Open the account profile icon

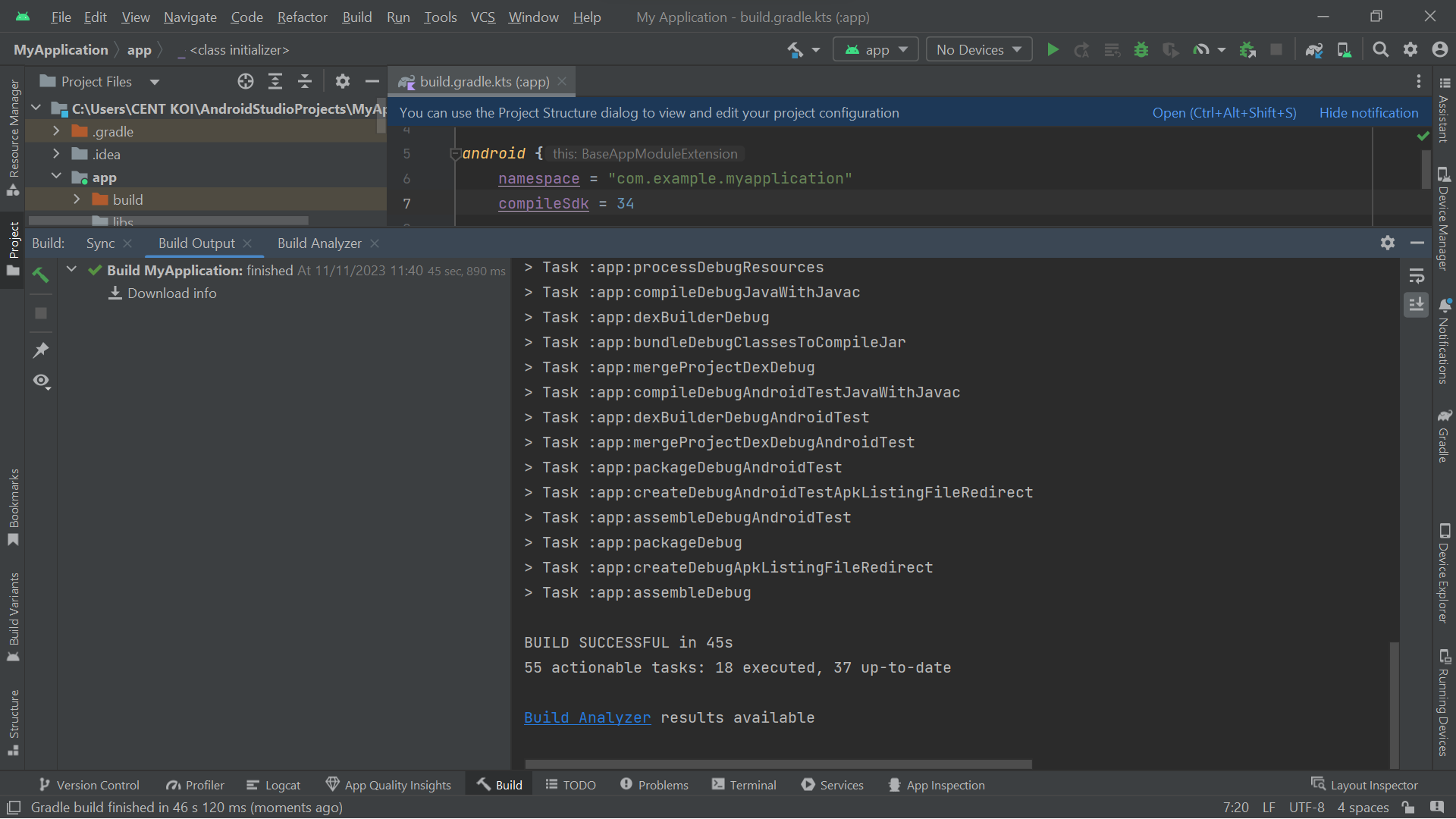[1440, 50]
